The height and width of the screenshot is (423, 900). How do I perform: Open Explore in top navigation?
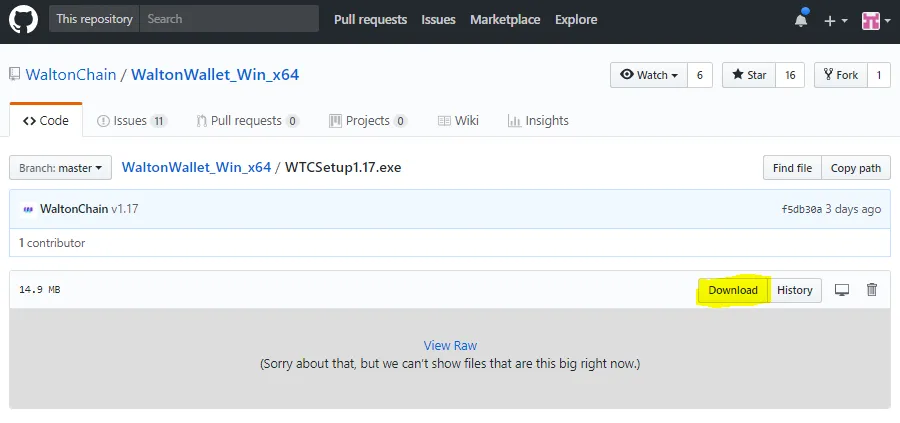pos(576,20)
